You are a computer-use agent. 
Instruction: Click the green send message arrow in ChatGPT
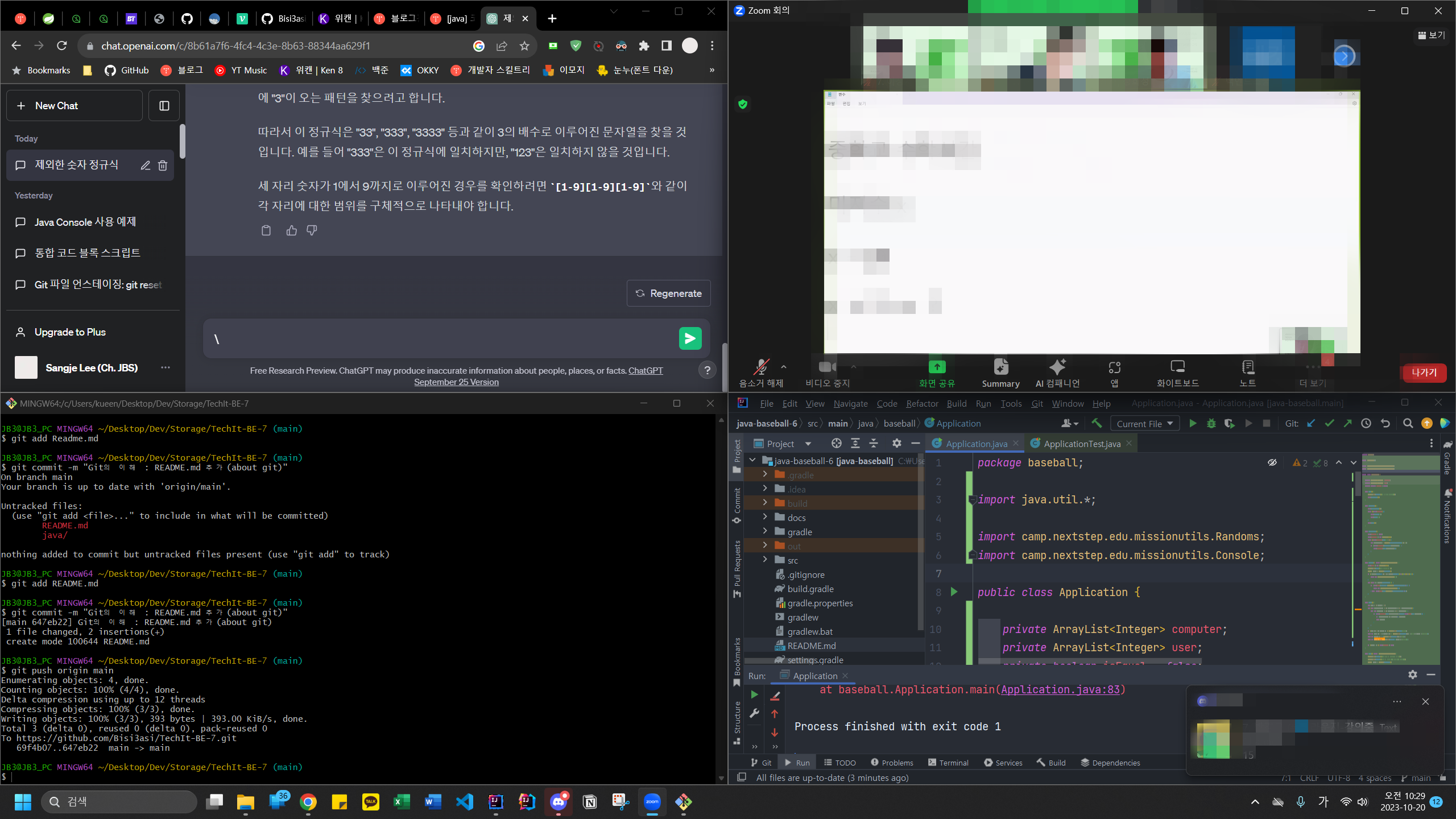click(690, 339)
